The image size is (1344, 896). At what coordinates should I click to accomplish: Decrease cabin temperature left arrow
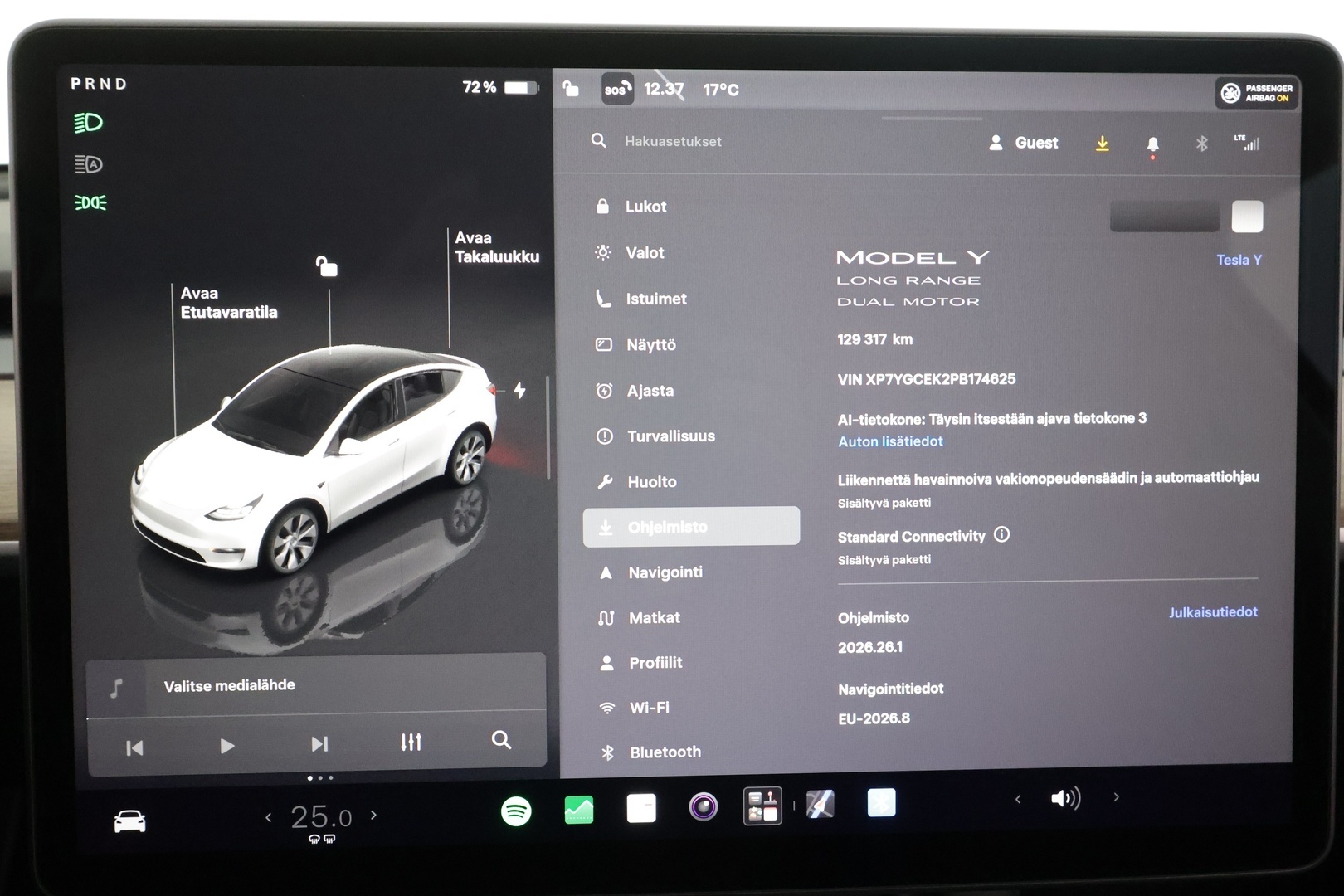(x=268, y=817)
